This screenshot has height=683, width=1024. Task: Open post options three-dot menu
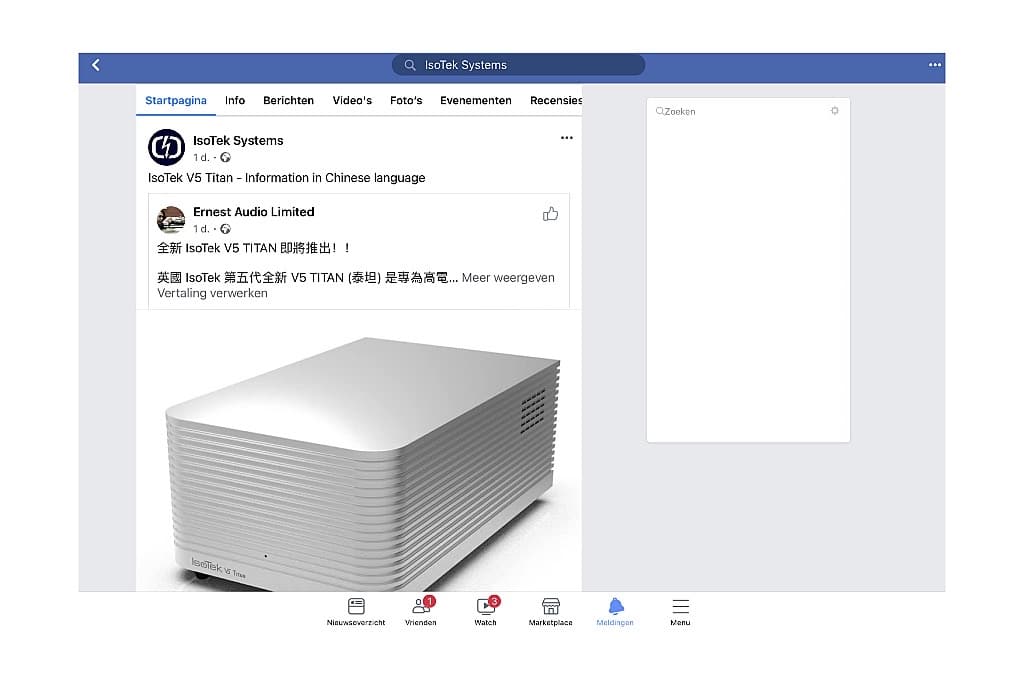566,138
